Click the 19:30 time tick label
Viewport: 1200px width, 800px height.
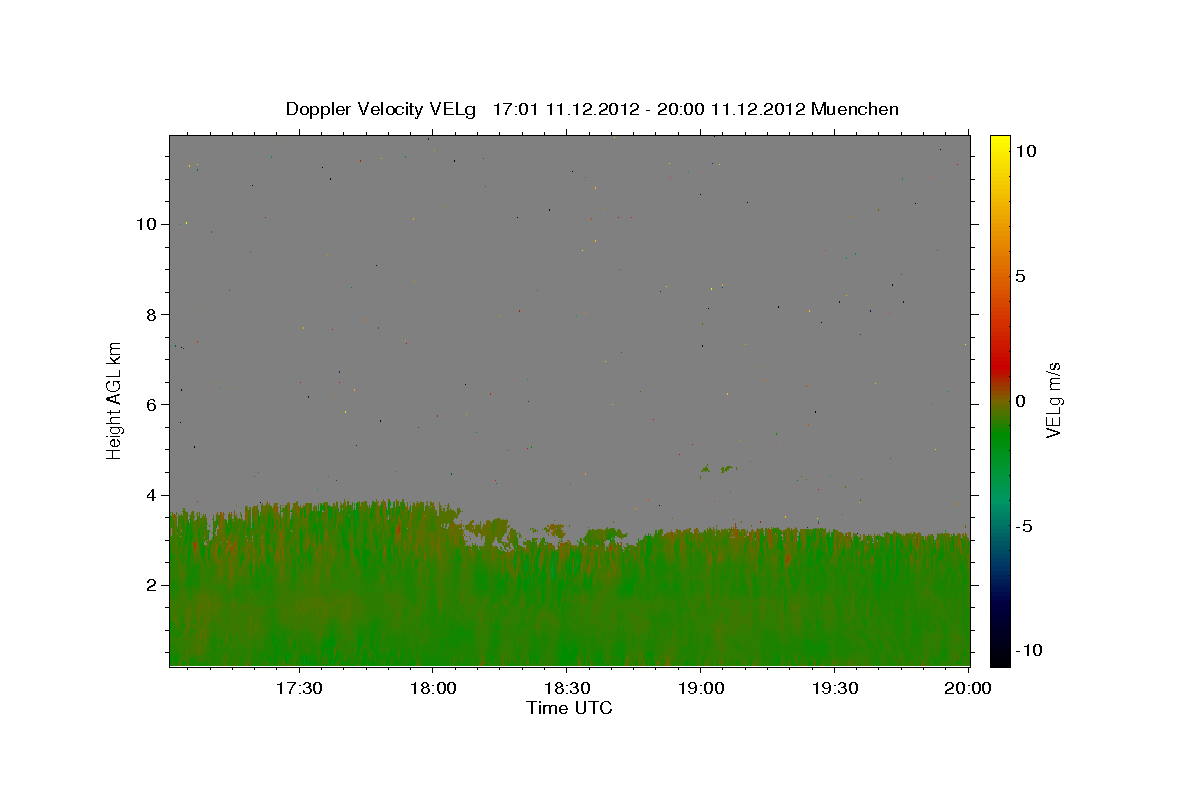pyautogui.click(x=834, y=688)
